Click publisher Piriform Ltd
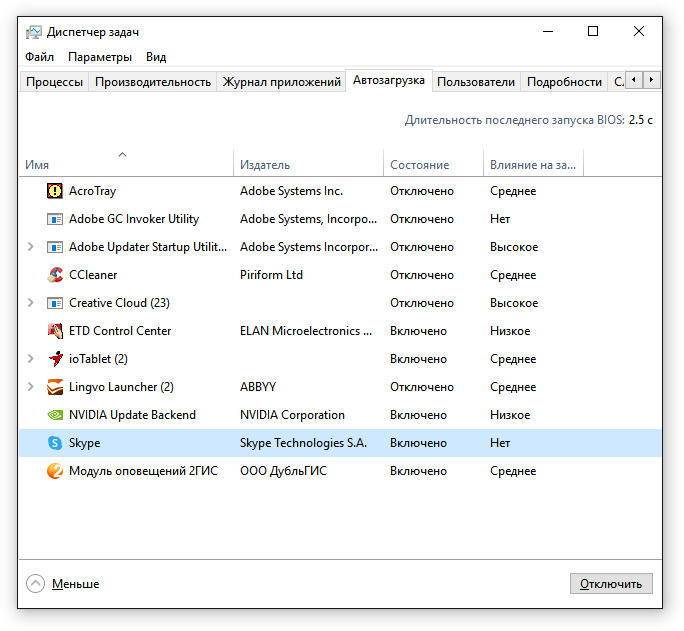684x631 pixels. click(x=271, y=275)
